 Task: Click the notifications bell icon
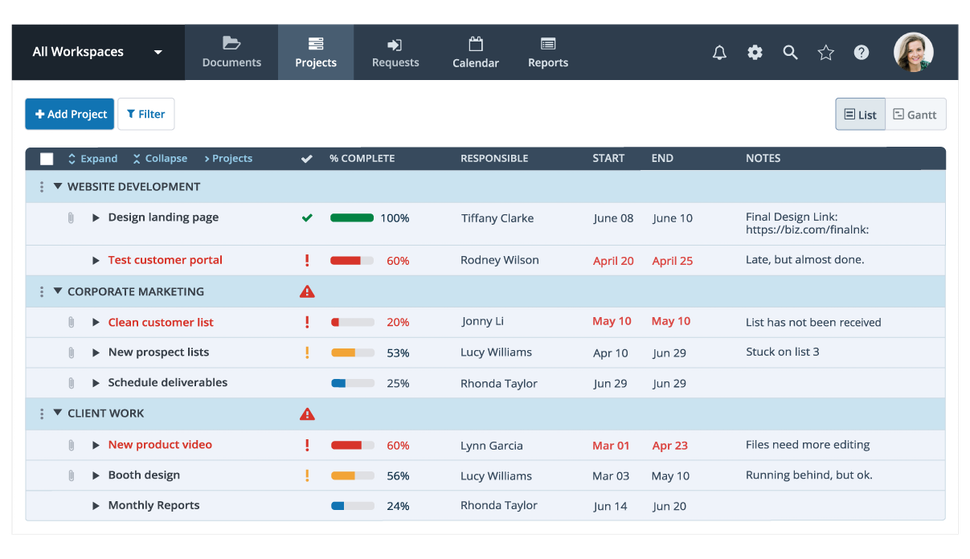719,53
